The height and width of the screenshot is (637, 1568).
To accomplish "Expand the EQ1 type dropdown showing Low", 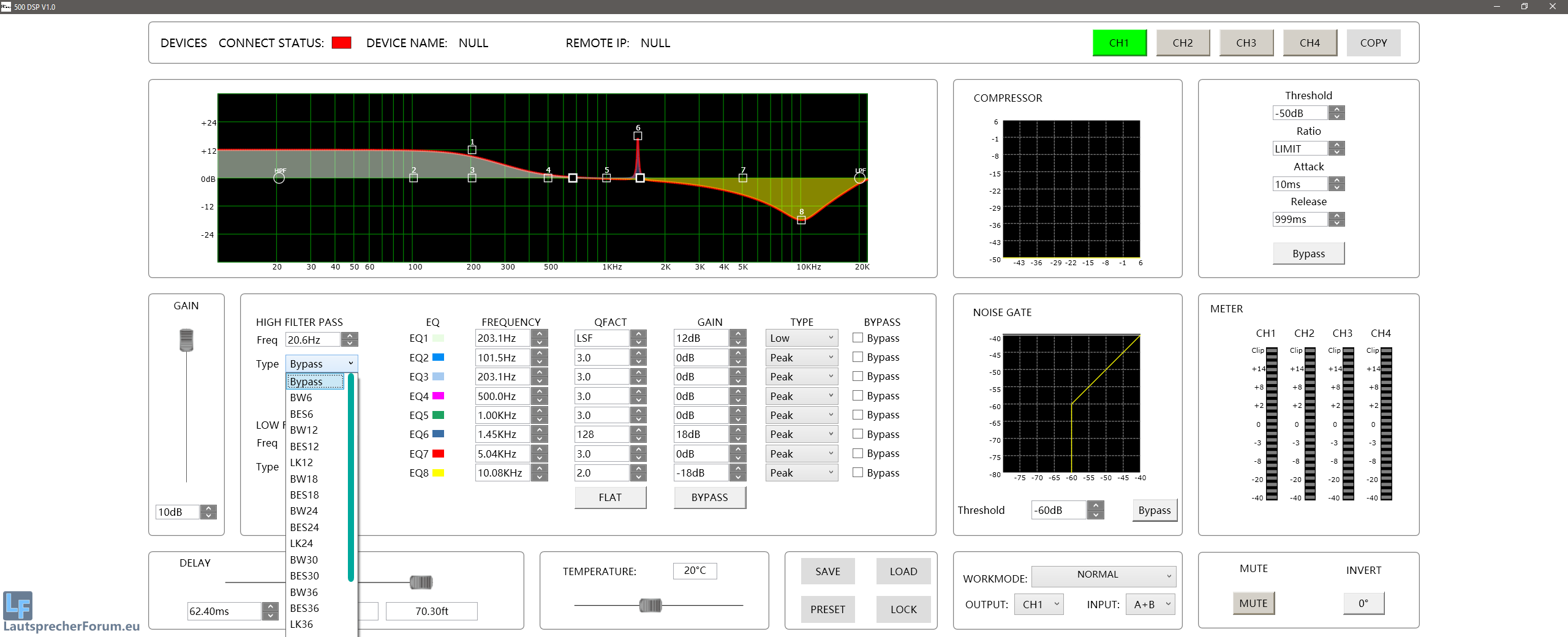I will click(x=801, y=338).
